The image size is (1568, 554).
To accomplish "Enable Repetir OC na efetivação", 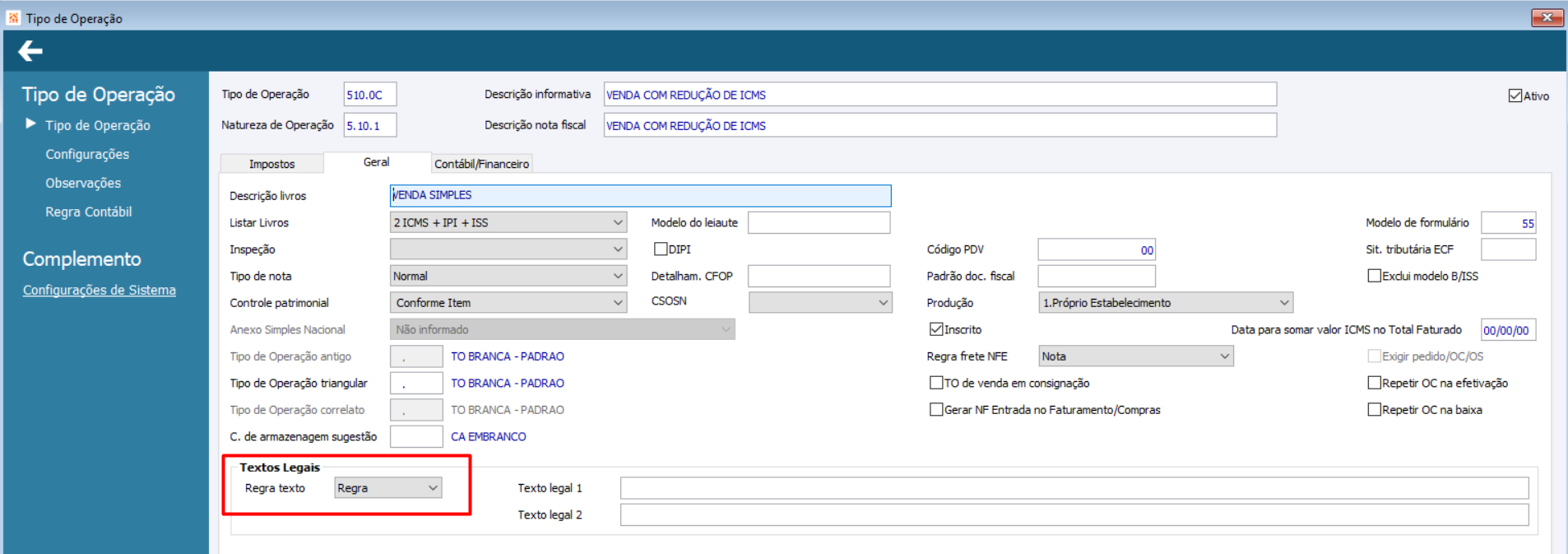I will coord(1374,383).
